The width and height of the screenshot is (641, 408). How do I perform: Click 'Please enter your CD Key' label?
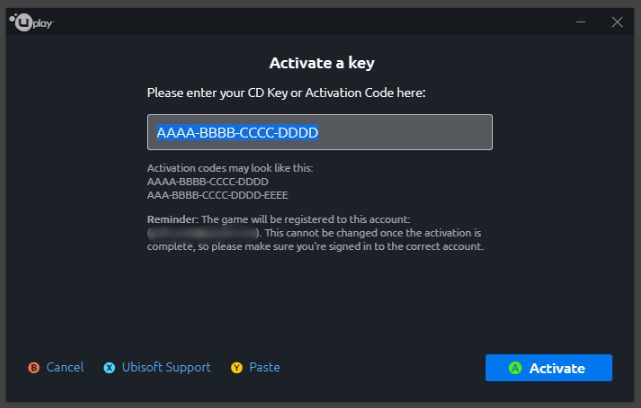coord(216,93)
